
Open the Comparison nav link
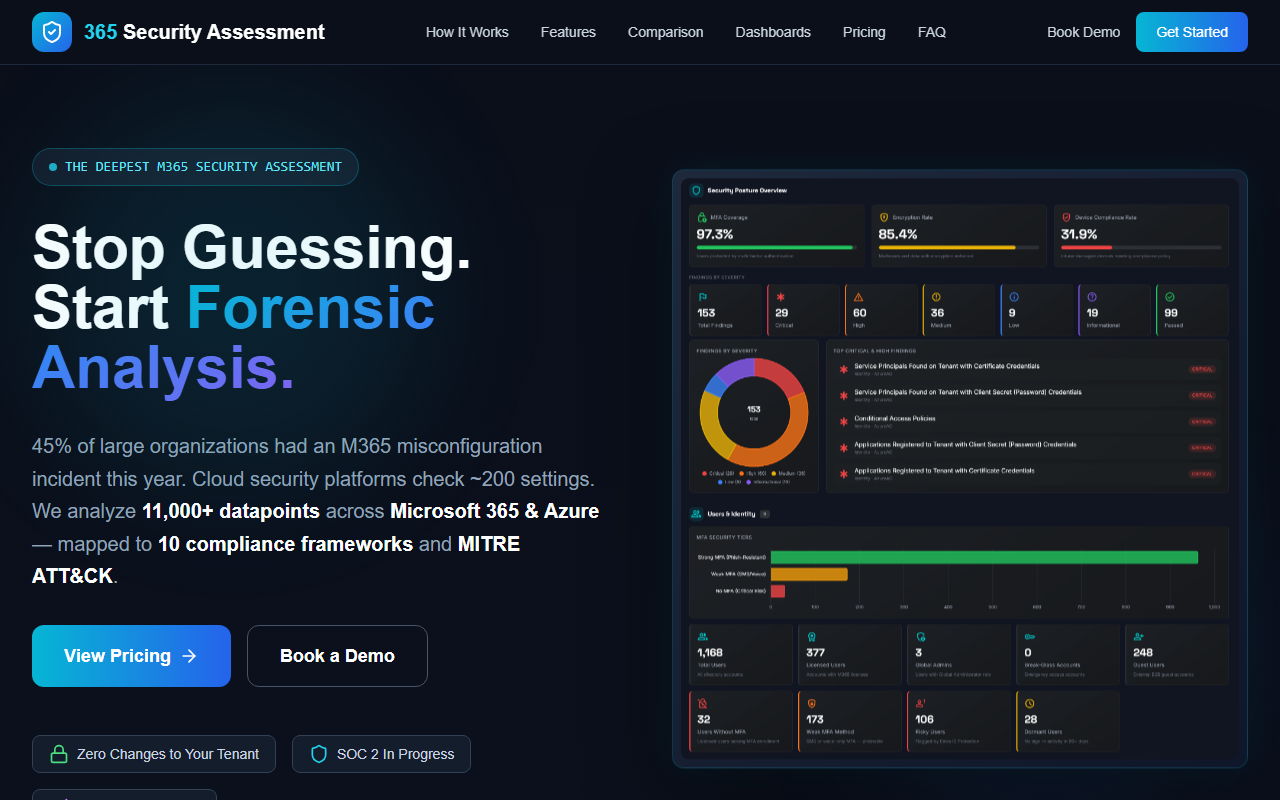point(665,32)
